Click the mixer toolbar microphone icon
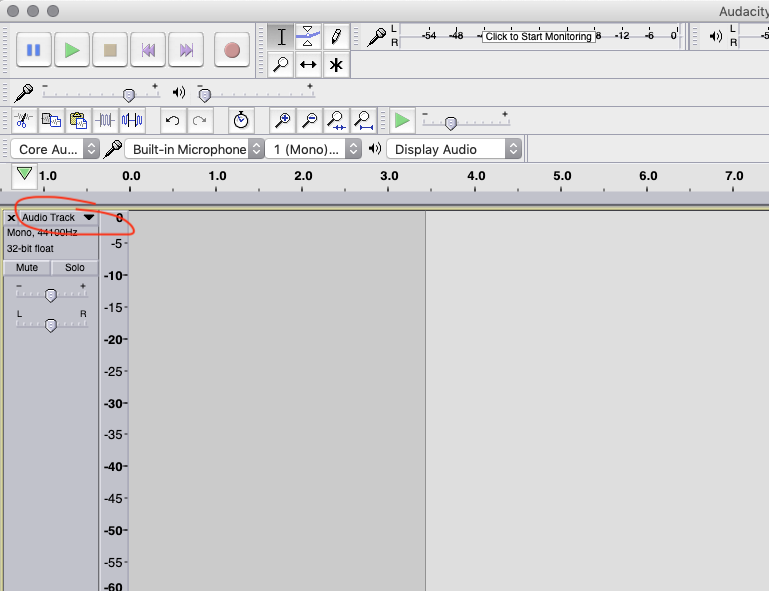Viewport: 769px width, 591px height. point(24,92)
